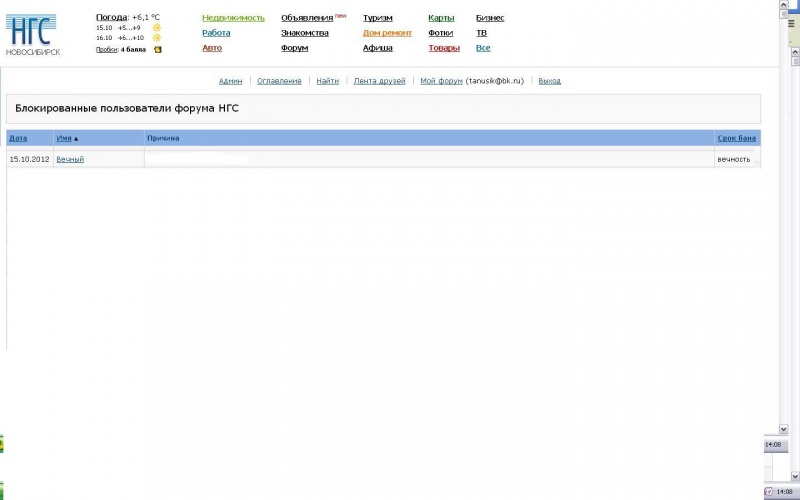Click the ascending sort arrow beside Имя
This screenshot has height=500, width=800.
(76, 138)
